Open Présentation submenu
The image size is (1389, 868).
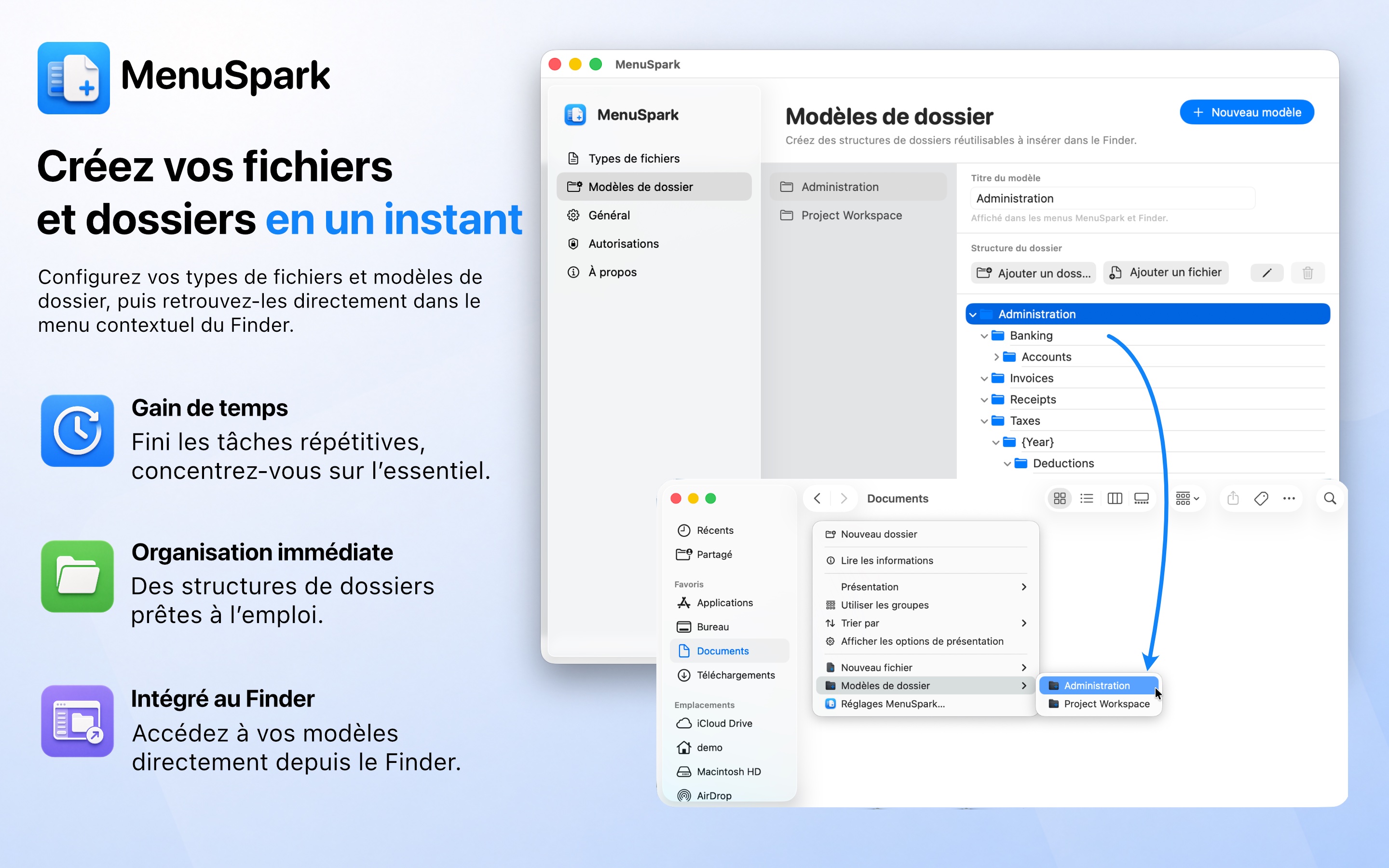pyautogui.click(x=926, y=587)
